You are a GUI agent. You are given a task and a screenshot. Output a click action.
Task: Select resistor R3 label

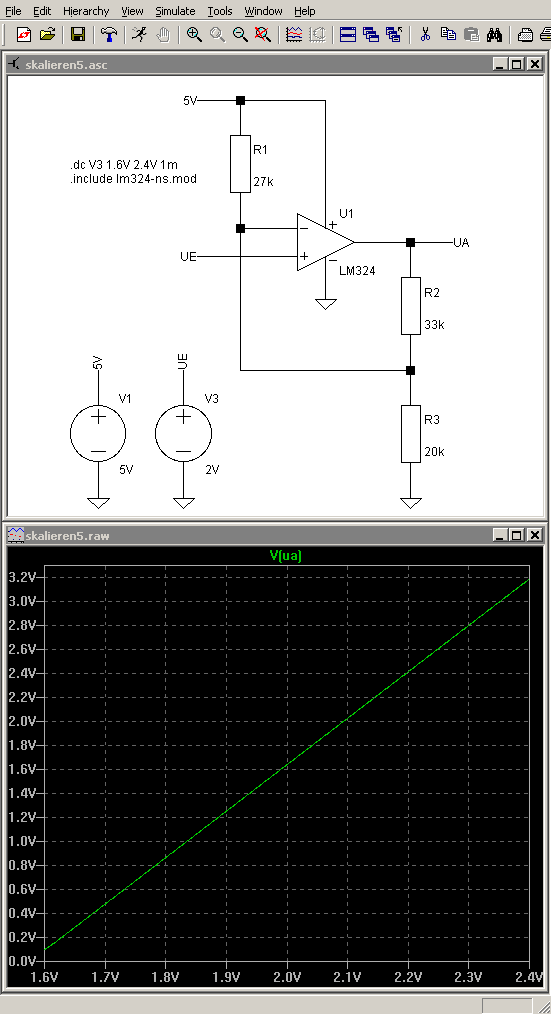tap(432, 420)
